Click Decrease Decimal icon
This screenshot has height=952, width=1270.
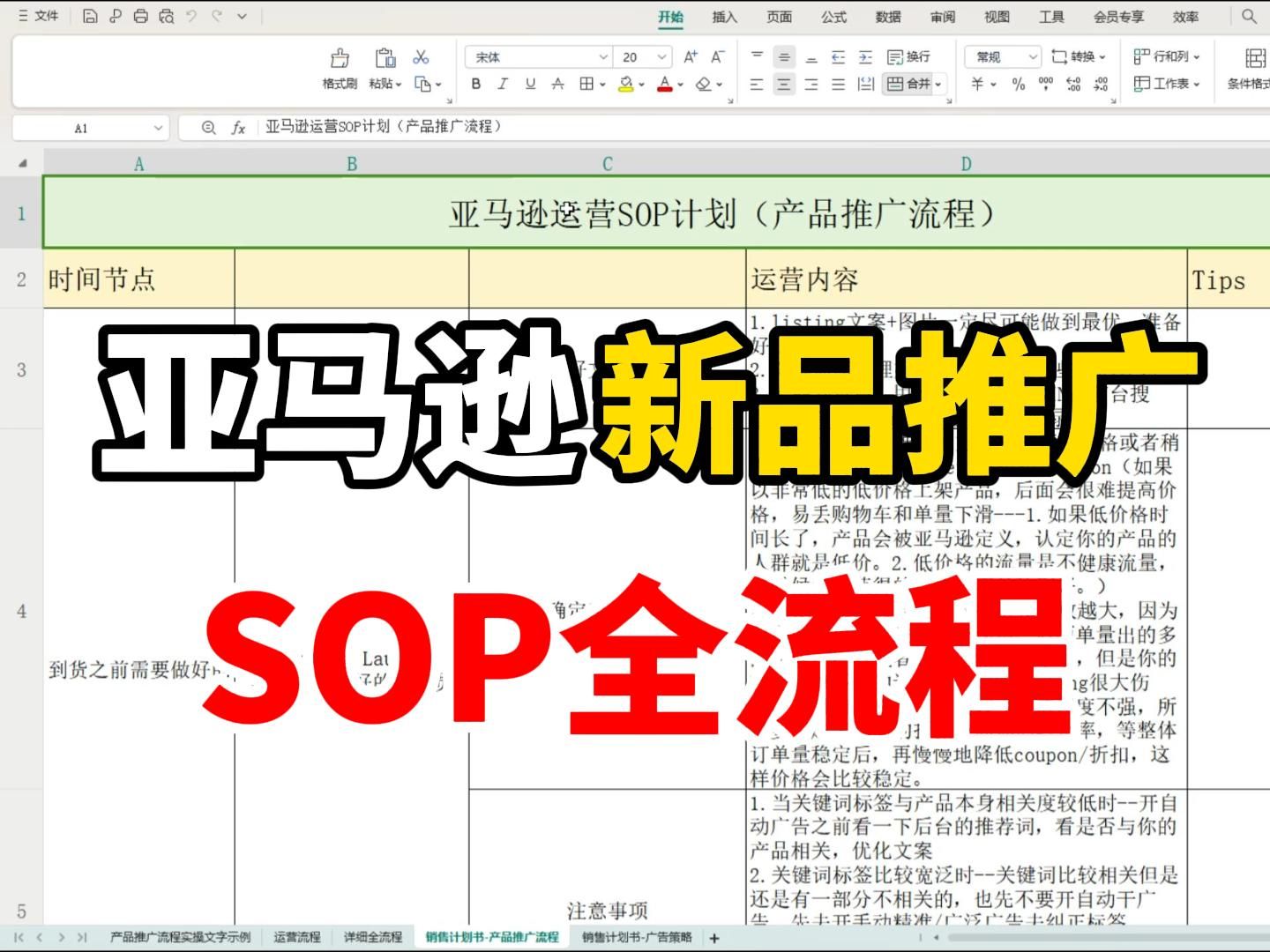(1101, 84)
